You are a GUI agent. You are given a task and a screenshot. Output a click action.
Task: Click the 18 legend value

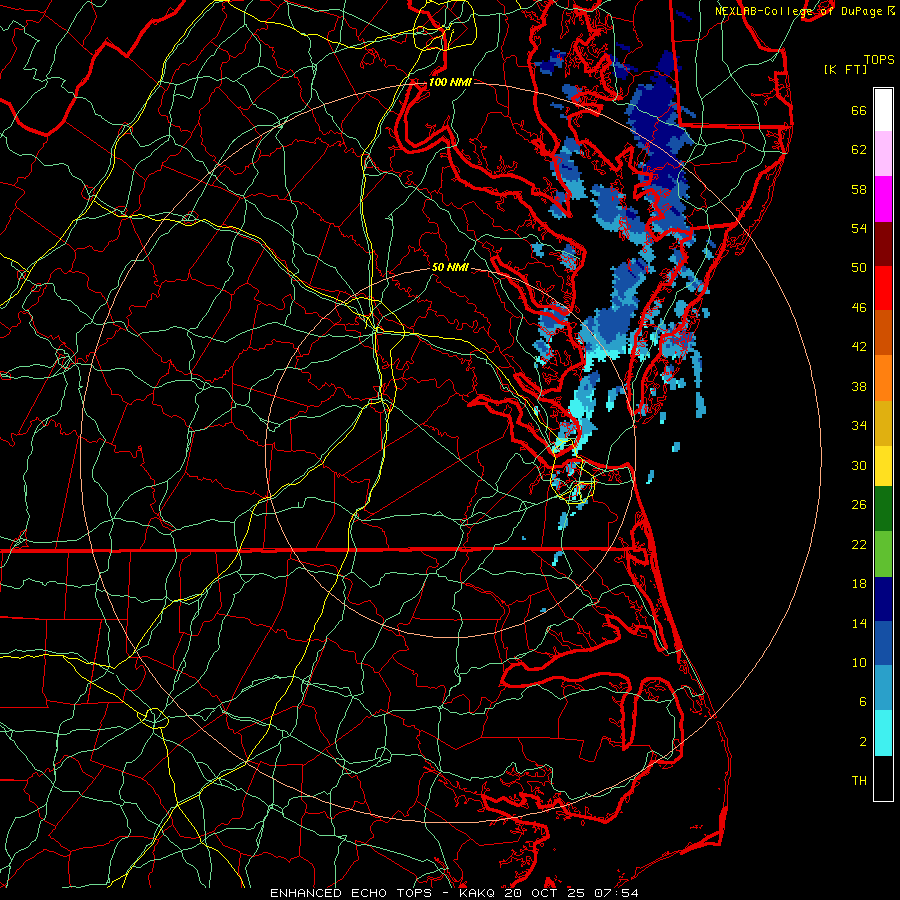coord(859,584)
